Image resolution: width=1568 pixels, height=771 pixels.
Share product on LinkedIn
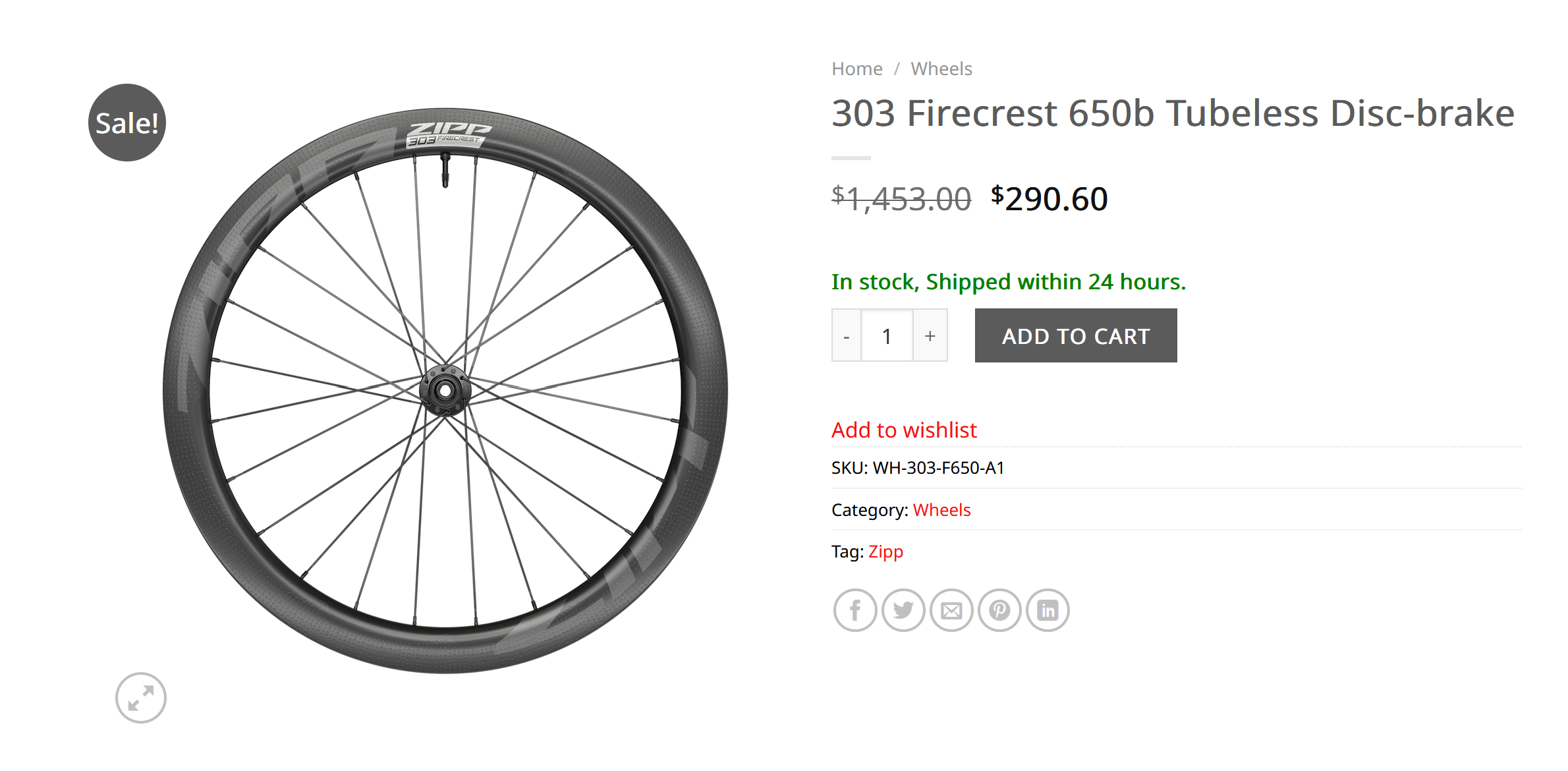coord(1048,610)
